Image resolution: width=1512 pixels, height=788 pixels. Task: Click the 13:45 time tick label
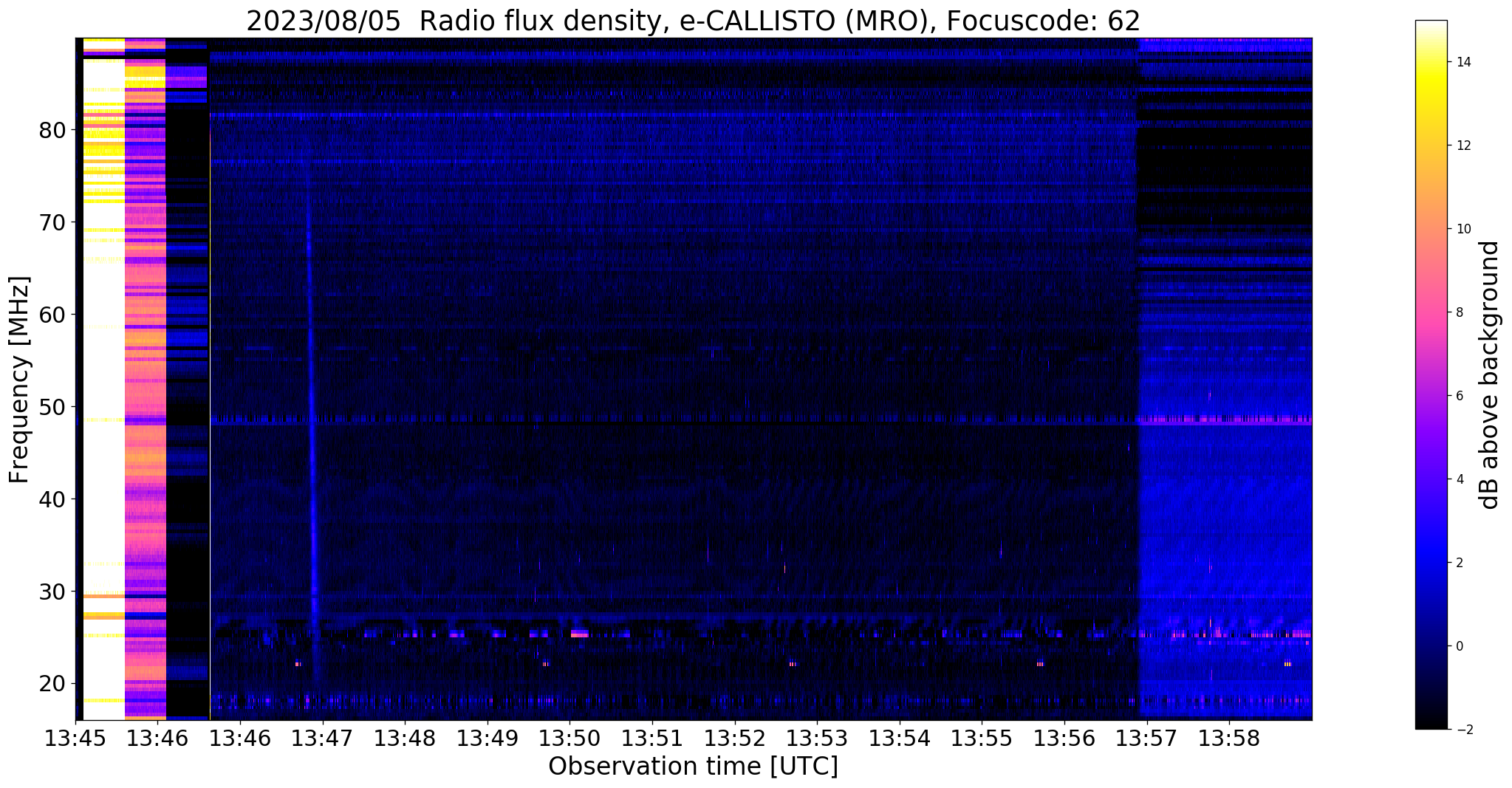[75, 738]
